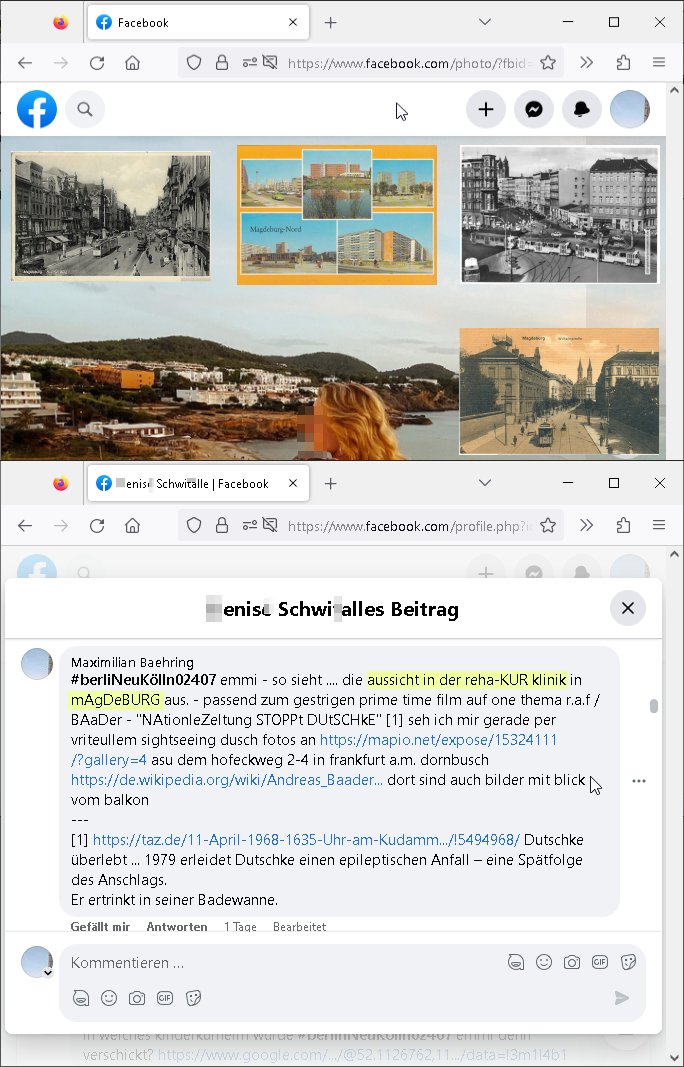Image resolution: width=684 pixels, height=1067 pixels.
Task: Send the comment with arrow button
Action: point(621,998)
